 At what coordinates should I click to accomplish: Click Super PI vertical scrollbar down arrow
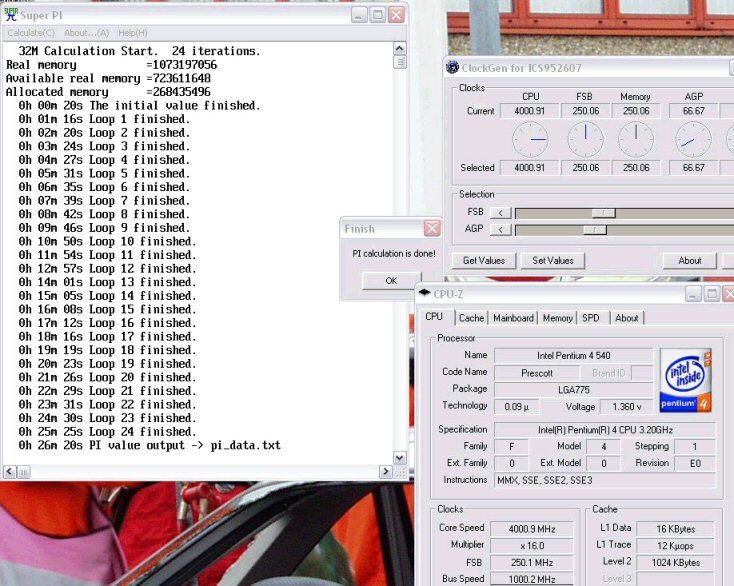click(399, 458)
